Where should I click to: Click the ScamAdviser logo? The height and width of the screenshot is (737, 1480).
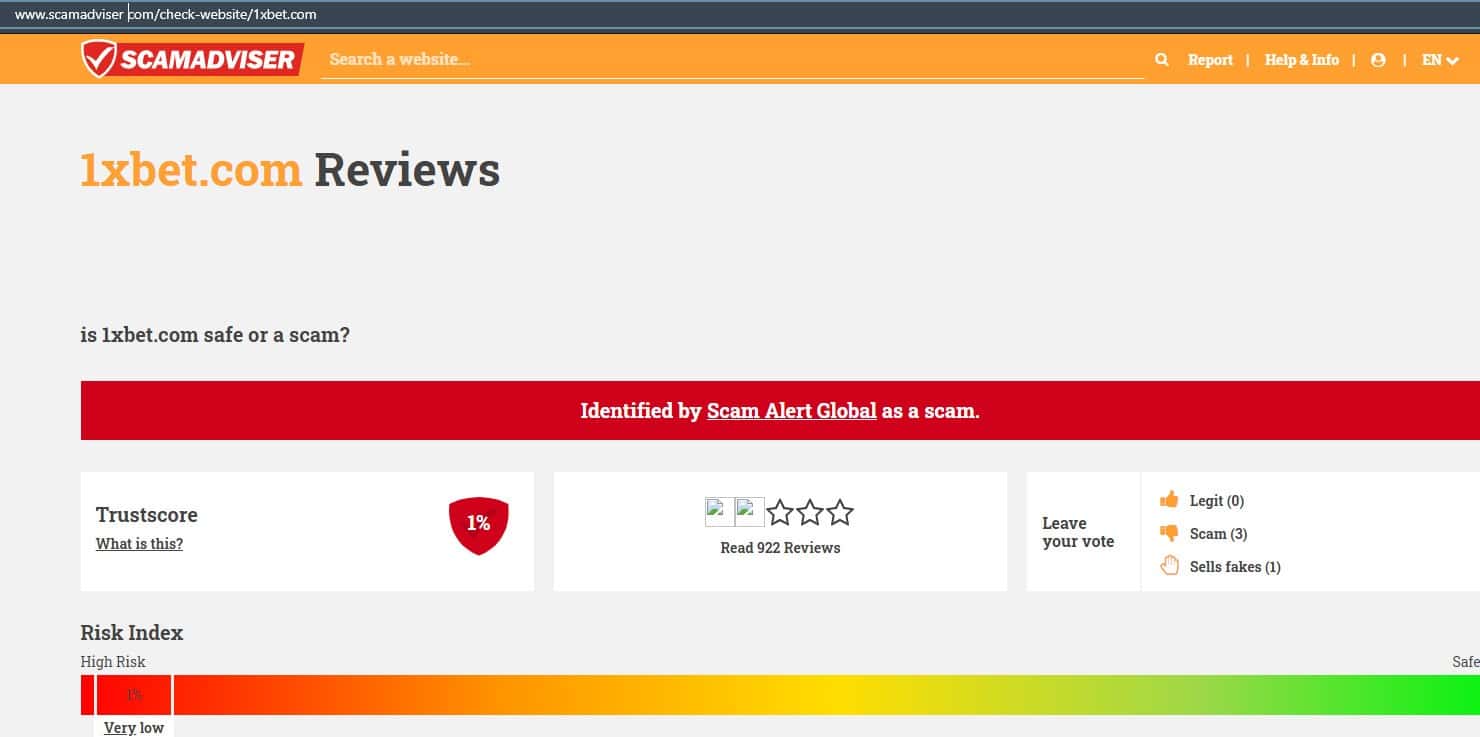pos(192,59)
